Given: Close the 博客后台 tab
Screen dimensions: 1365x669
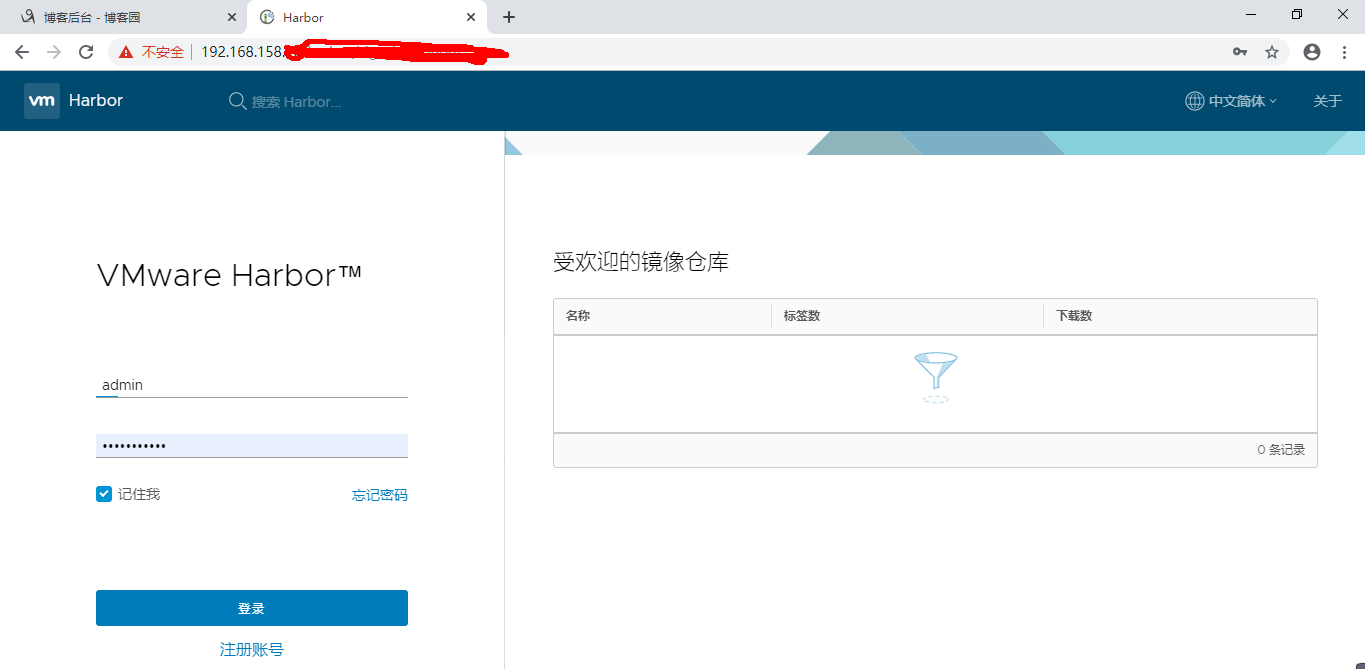Looking at the screenshot, I should point(232,17).
